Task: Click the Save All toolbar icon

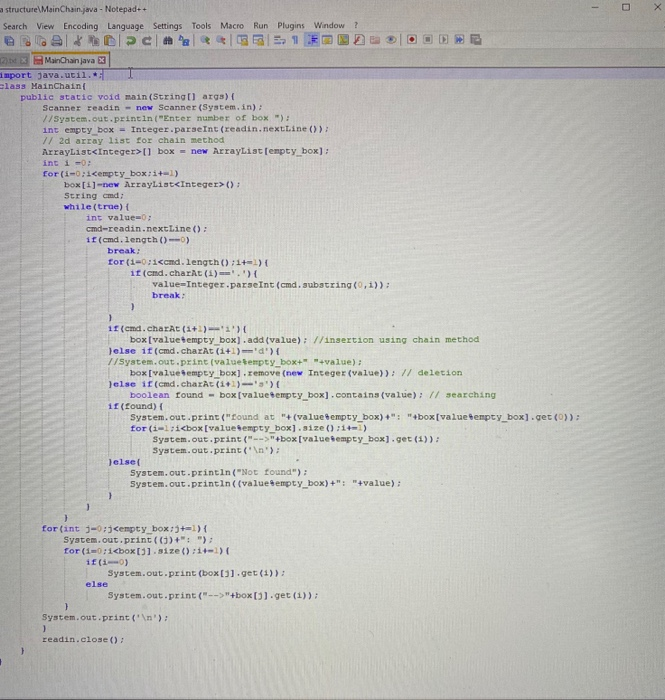Action: coord(9,41)
